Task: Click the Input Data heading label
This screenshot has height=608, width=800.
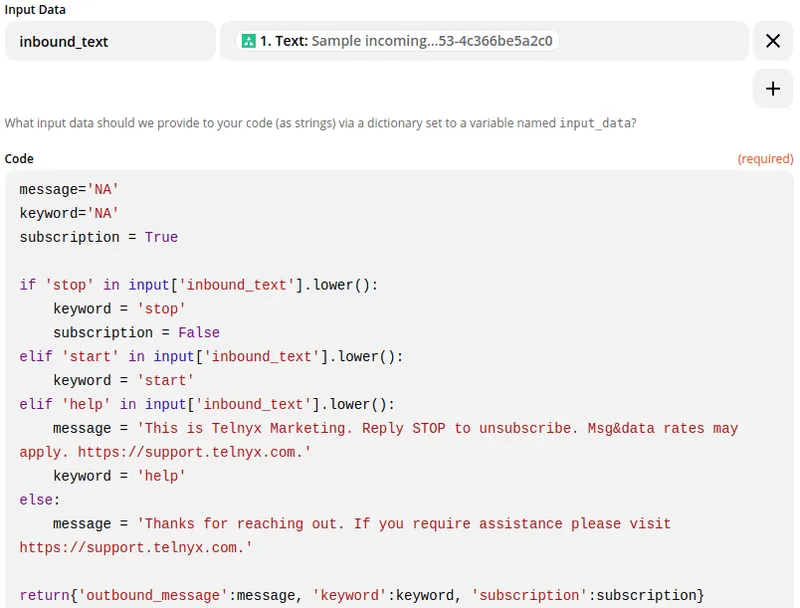Action: pyautogui.click(x=33, y=9)
